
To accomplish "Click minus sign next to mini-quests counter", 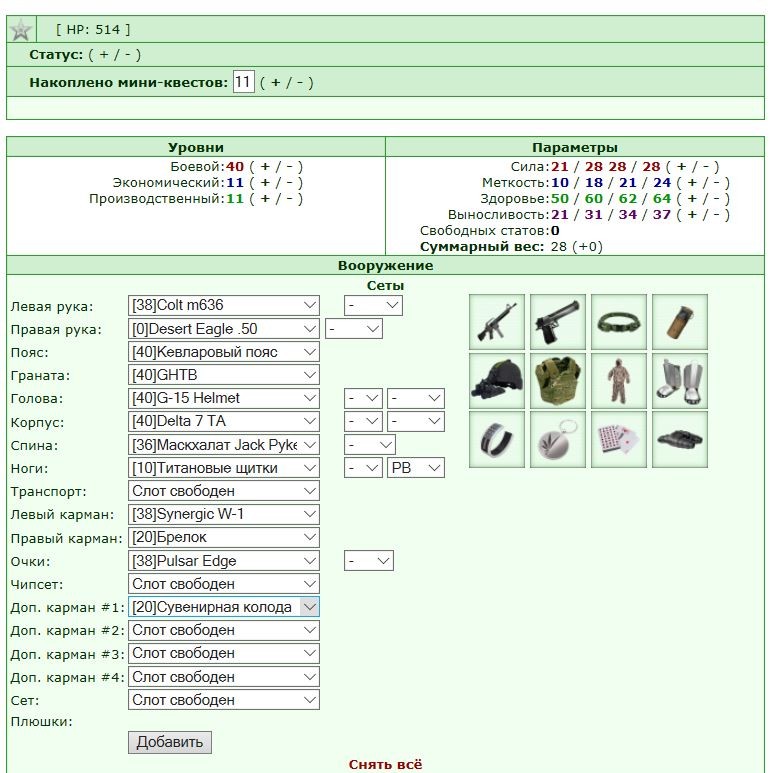I will click(300, 82).
